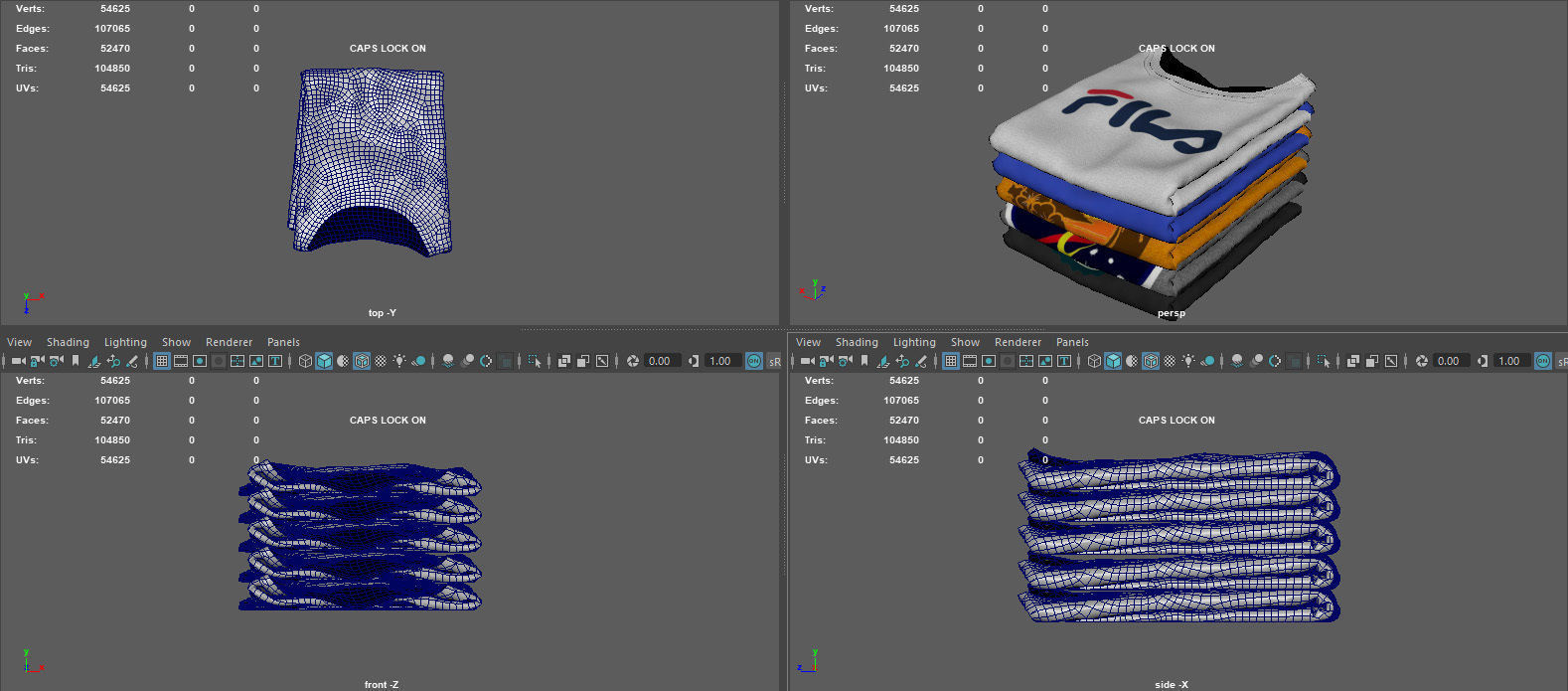The width and height of the screenshot is (1568, 691).
Task: Toggle Film Gate in front -Z panel toolbar
Action: [181, 361]
